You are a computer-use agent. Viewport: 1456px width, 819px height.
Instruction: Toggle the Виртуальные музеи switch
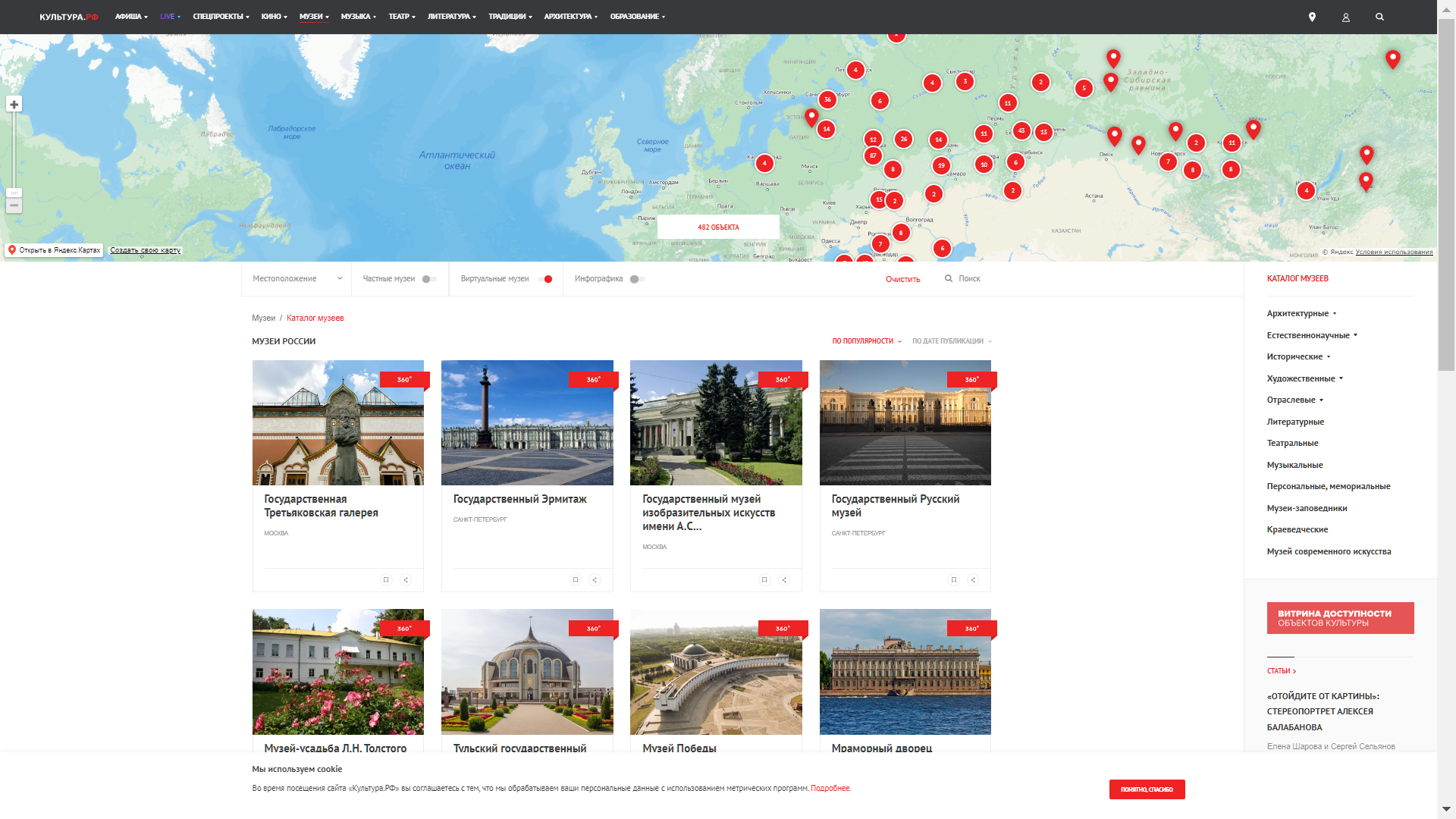(544, 279)
